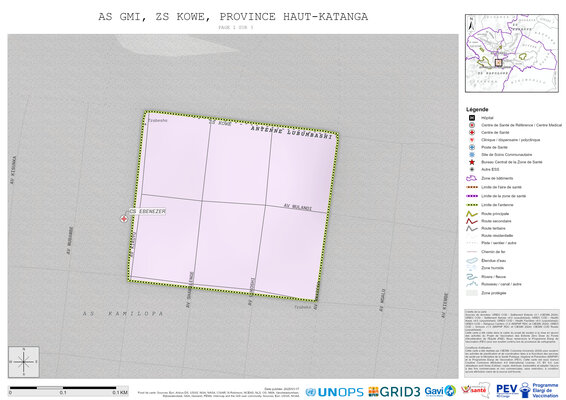
Task: Click the Hôpital symbol in the legend
Action: pos(471,118)
